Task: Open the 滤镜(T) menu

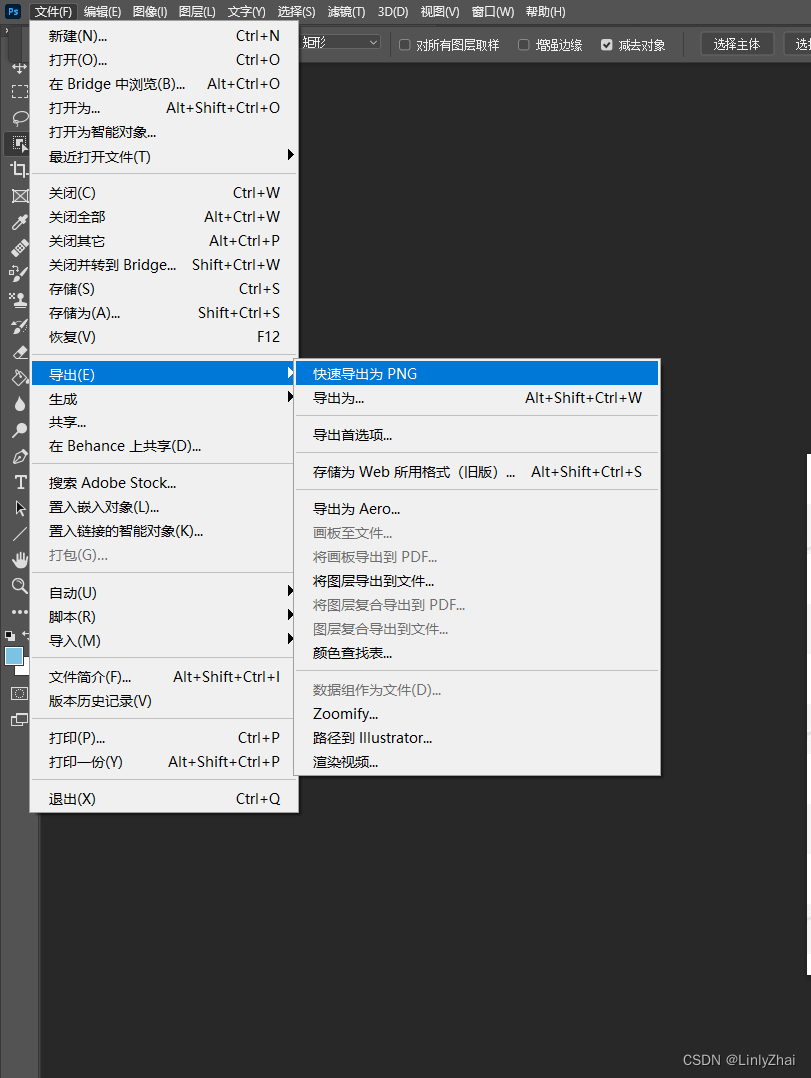Action: [x=346, y=12]
